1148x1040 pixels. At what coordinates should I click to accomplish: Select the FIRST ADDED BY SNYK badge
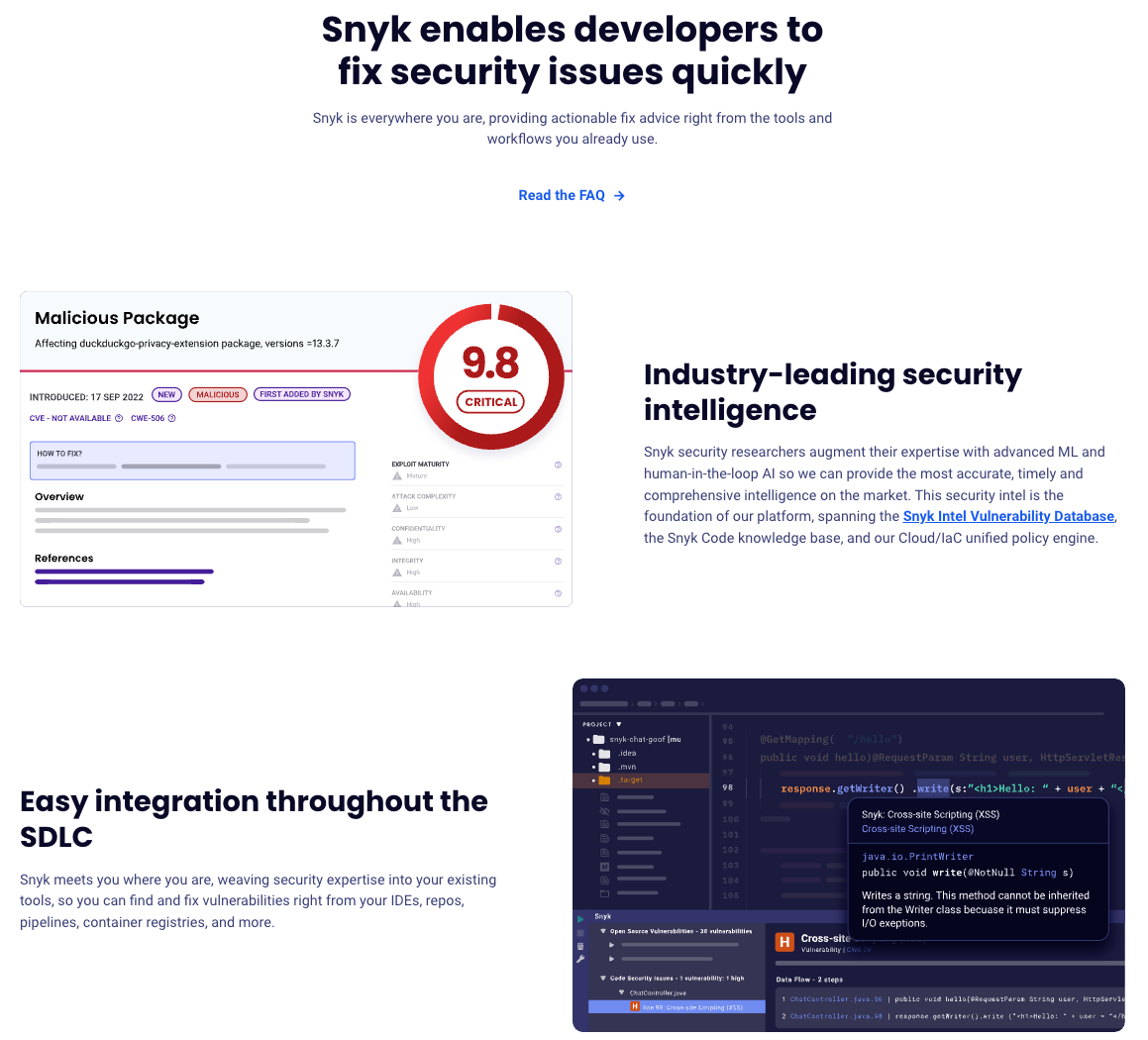pyautogui.click(x=302, y=394)
